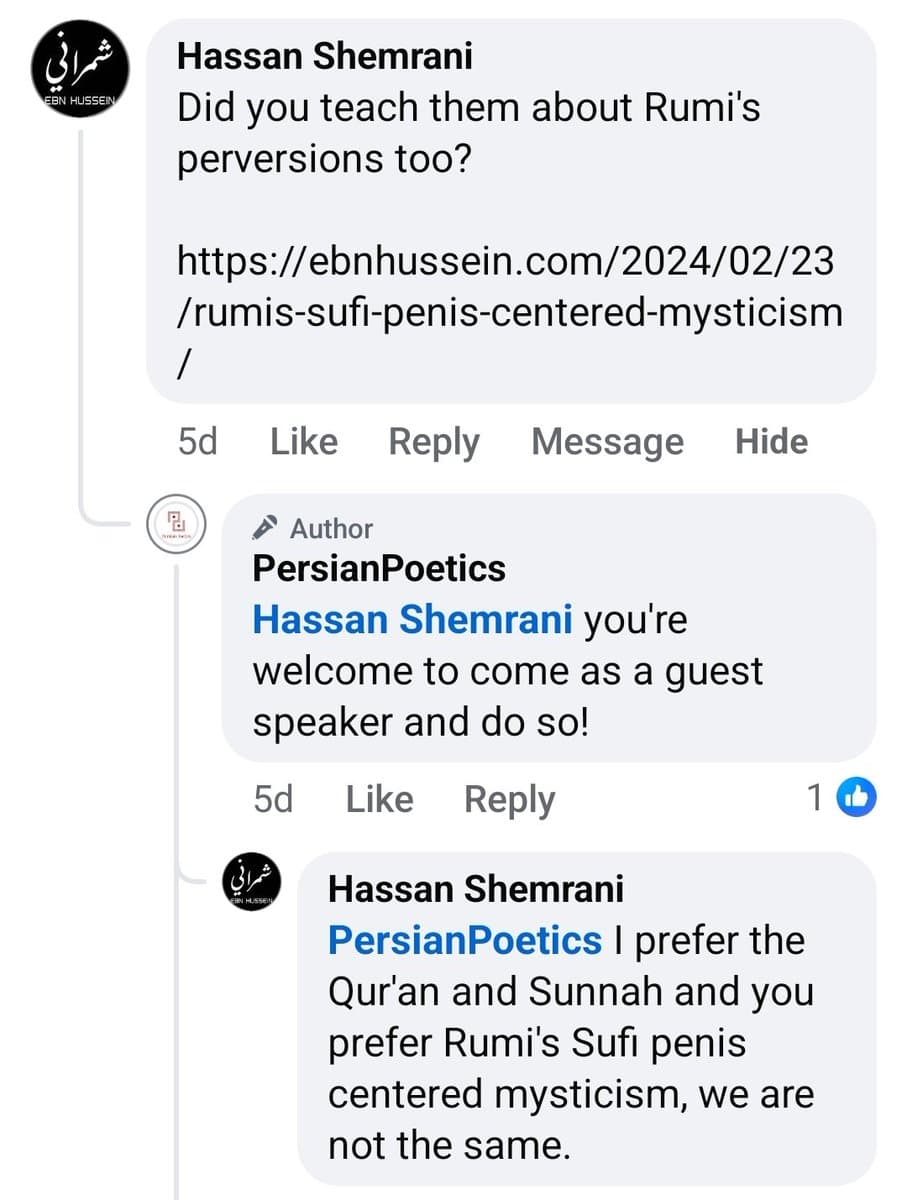Image resolution: width=907 pixels, height=1200 pixels.
Task: Open the ebnhussein.com article link
Action: coord(510,314)
